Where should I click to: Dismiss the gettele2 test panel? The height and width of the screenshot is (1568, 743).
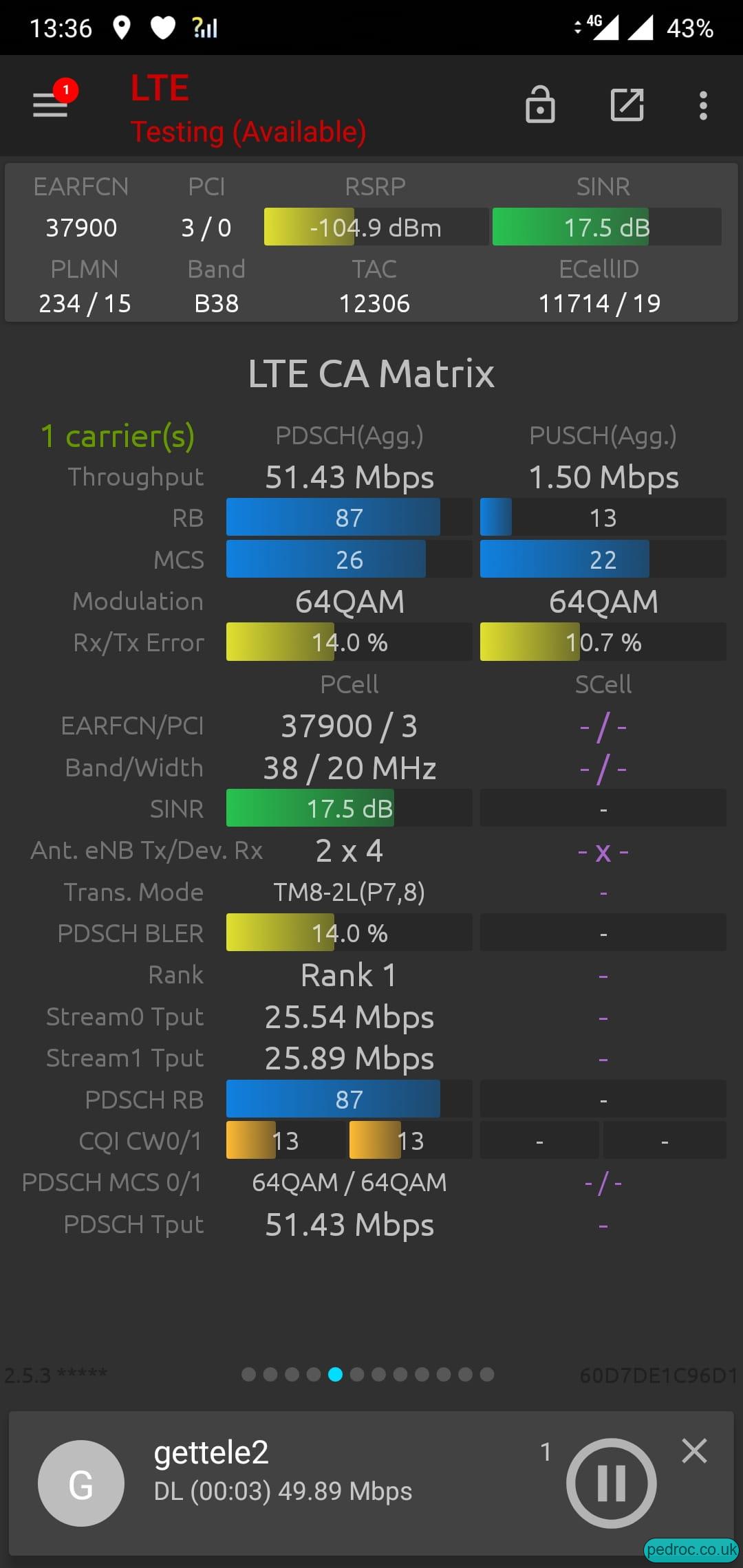click(694, 1451)
